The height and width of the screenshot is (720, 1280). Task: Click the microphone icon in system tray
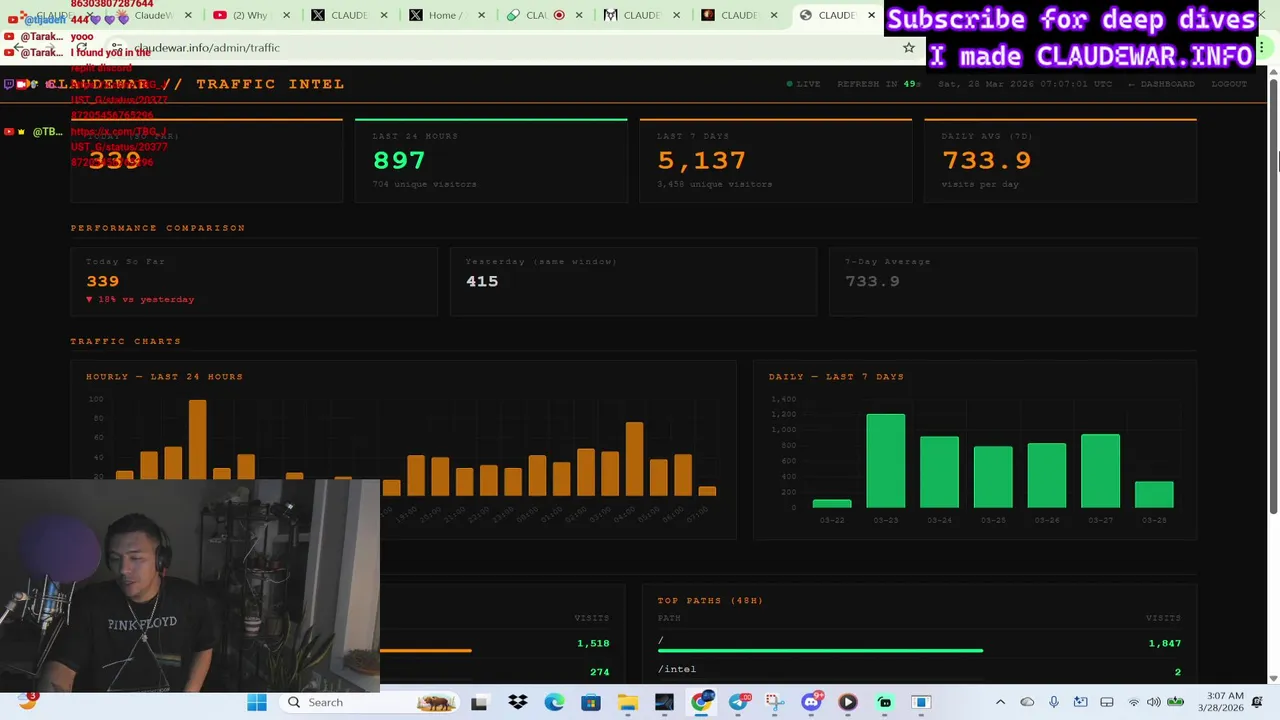tap(1053, 702)
